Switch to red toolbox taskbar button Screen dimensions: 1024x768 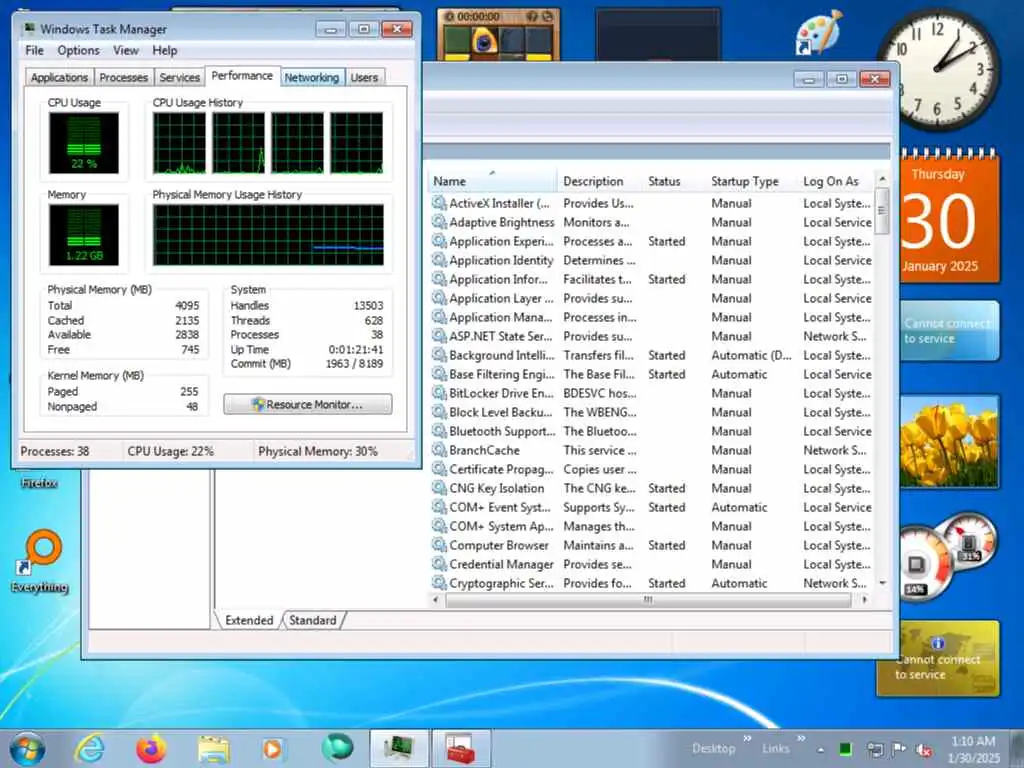(x=461, y=748)
